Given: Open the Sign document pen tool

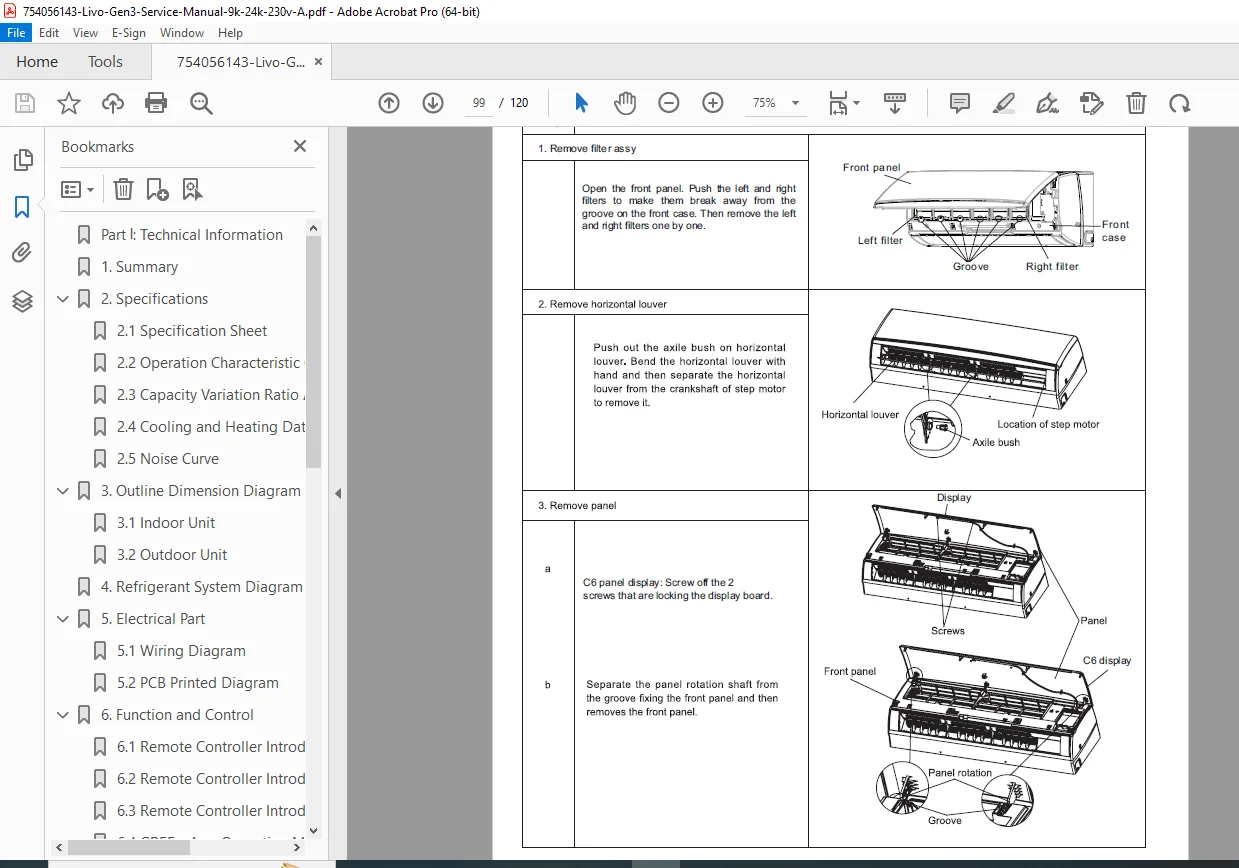Looking at the screenshot, I should click(x=1048, y=103).
